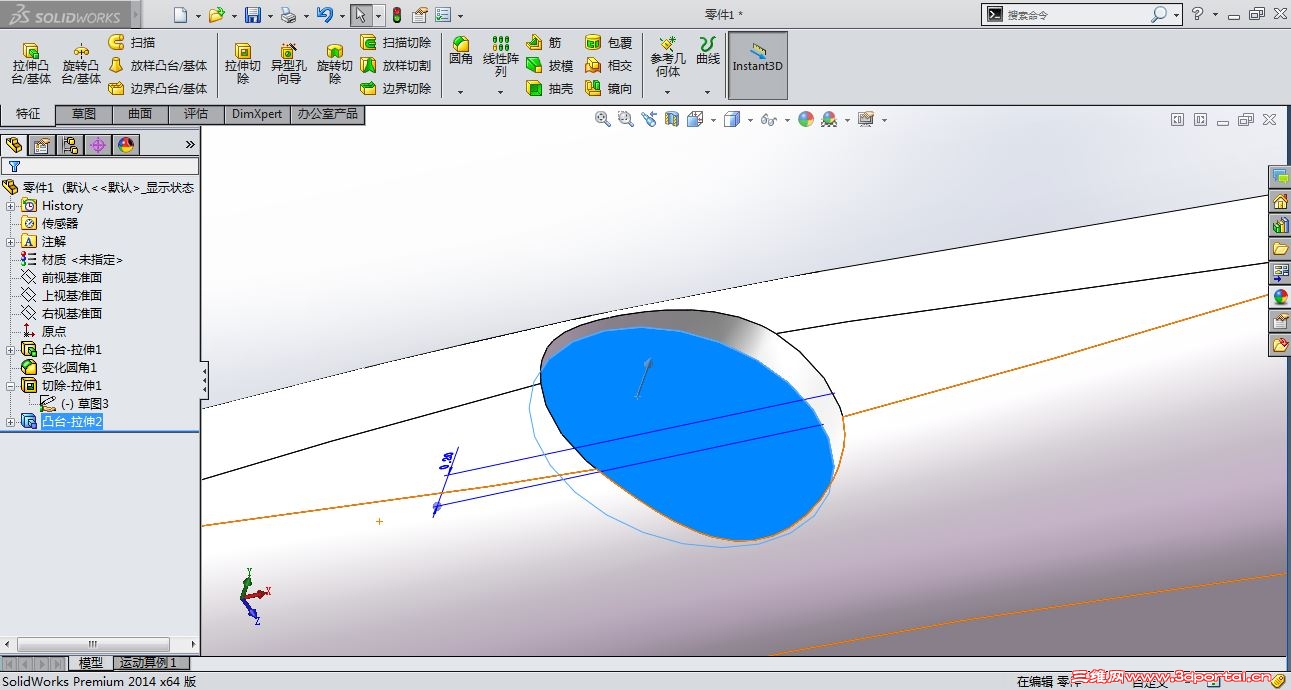
Task: Switch to the 评估 evaluate tab
Action: click(196, 114)
